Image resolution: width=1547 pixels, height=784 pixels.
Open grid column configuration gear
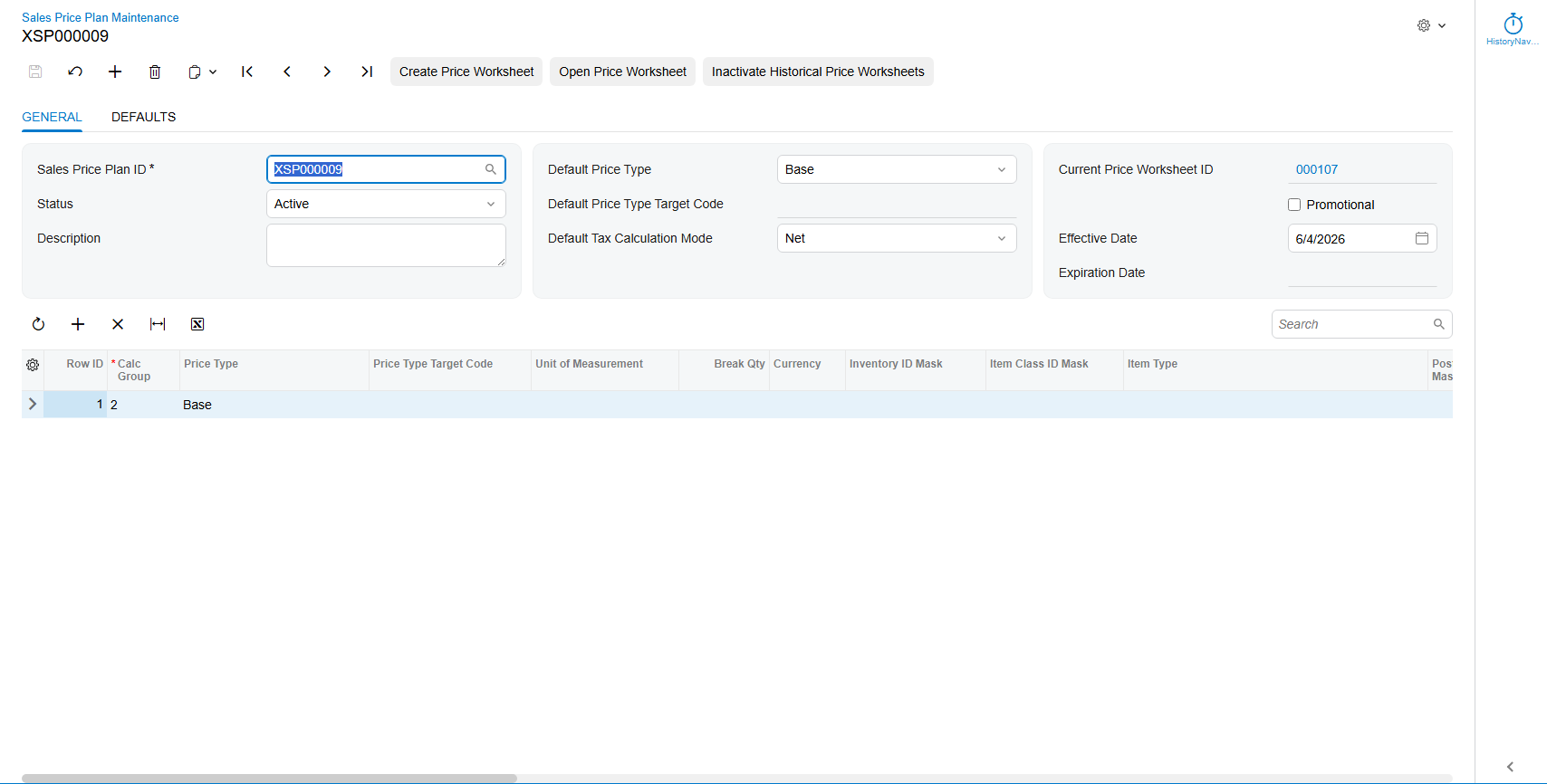[33, 365]
